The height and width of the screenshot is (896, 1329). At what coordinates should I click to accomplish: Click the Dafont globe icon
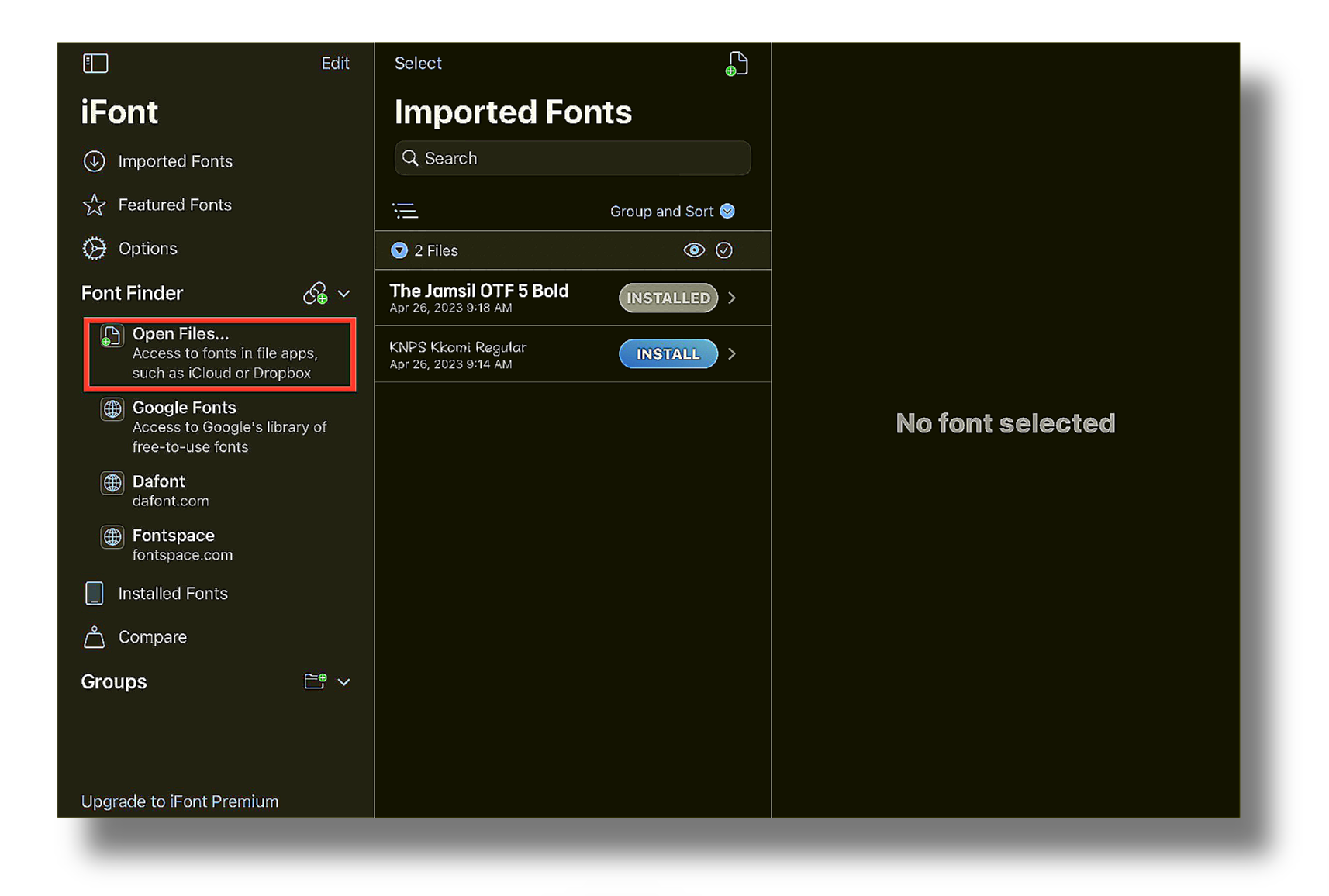point(112,483)
